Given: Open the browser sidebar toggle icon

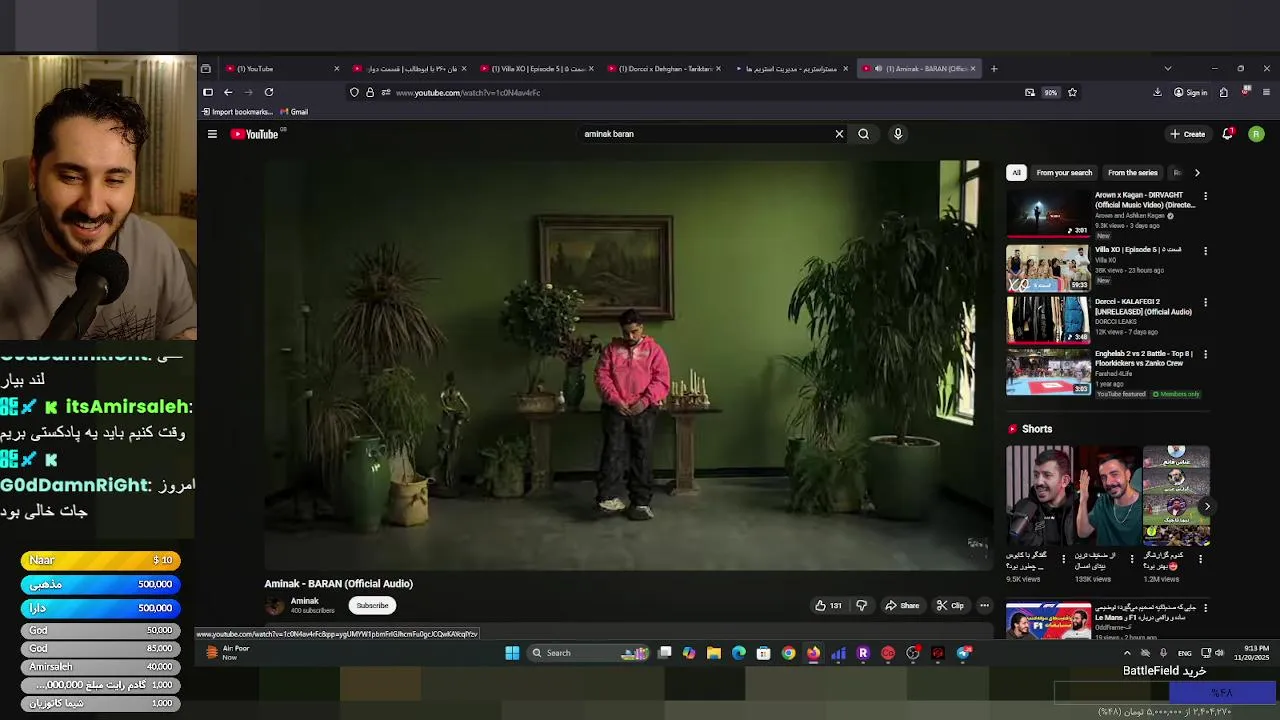Looking at the screenshot, I should (x=208, y=92).
